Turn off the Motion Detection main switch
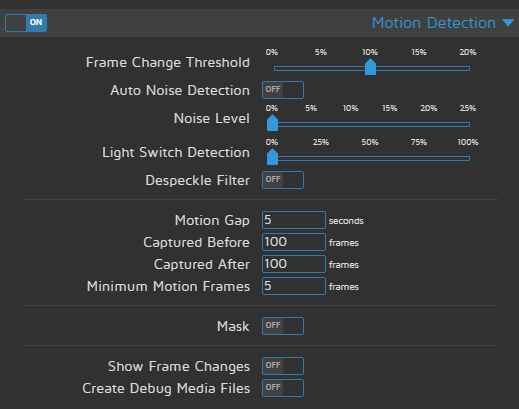This screenshot has width=519, height=409. [x=26, y=23]
